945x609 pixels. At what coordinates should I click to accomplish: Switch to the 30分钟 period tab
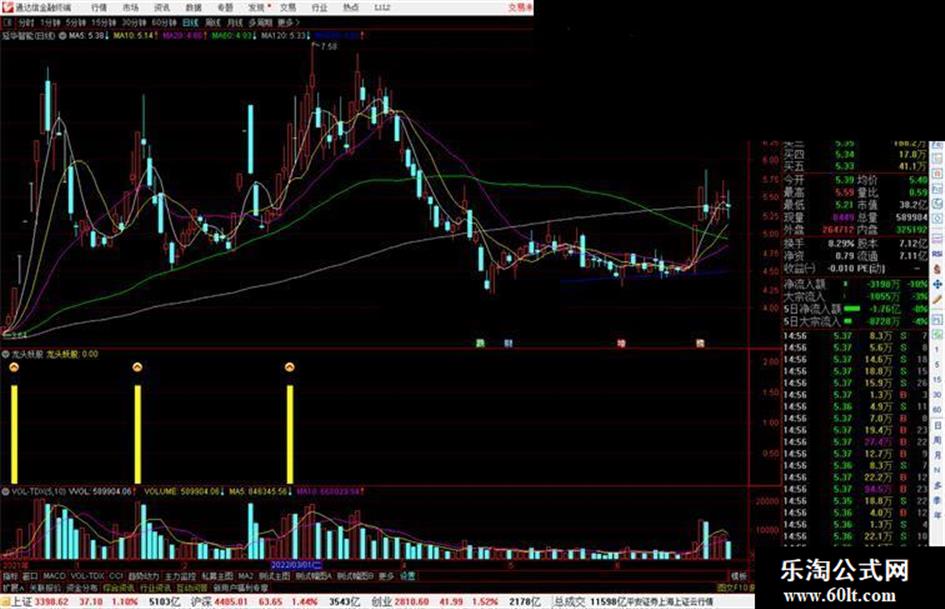(134, 23)
